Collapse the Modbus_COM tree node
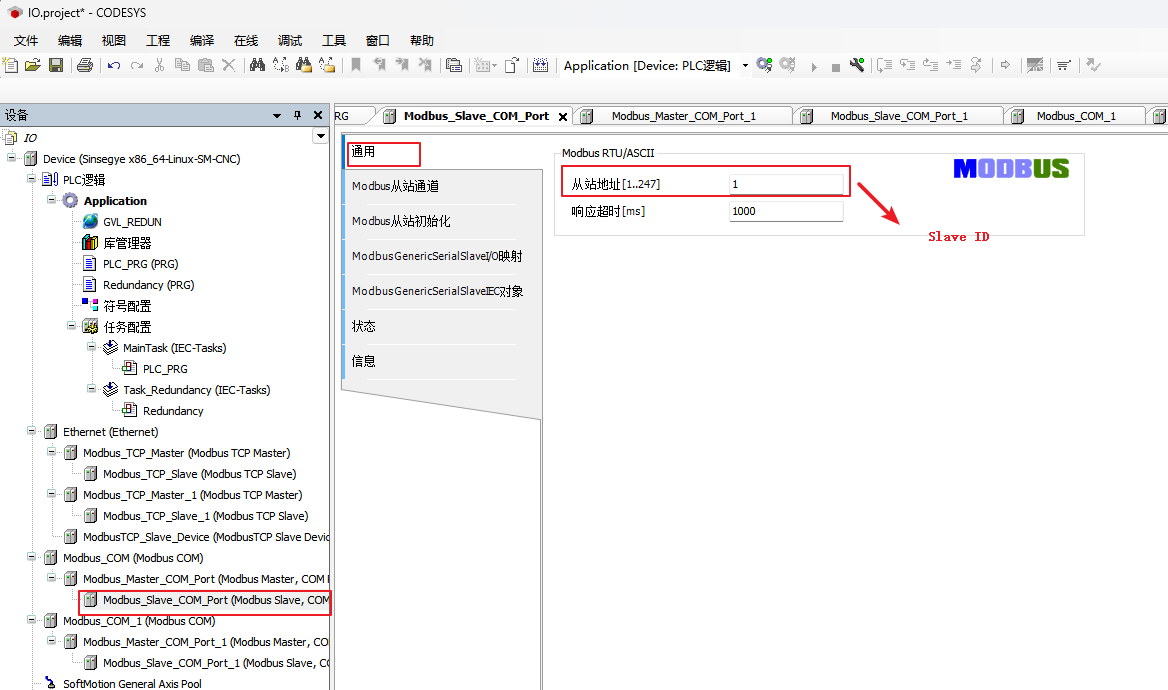 point(32,558)
